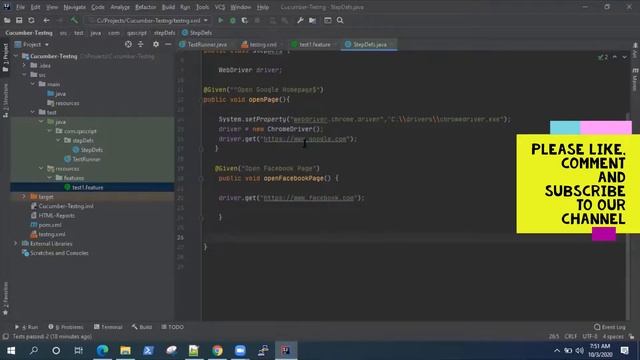
Task: Click Locate/Select Opened File target icon
Action: click(x=128, y=44)
